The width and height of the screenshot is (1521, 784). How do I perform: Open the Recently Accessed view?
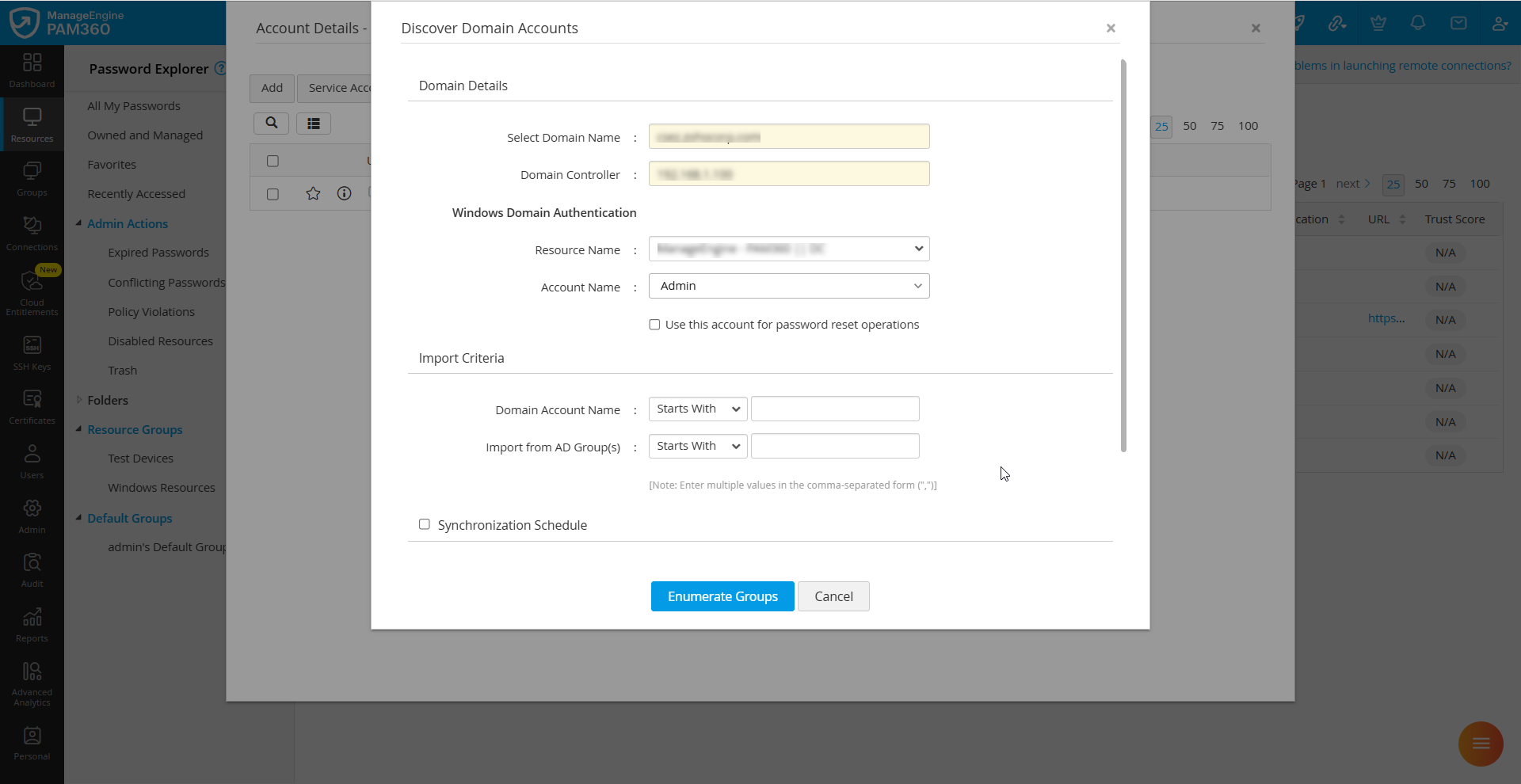click(x=135, y=193)
